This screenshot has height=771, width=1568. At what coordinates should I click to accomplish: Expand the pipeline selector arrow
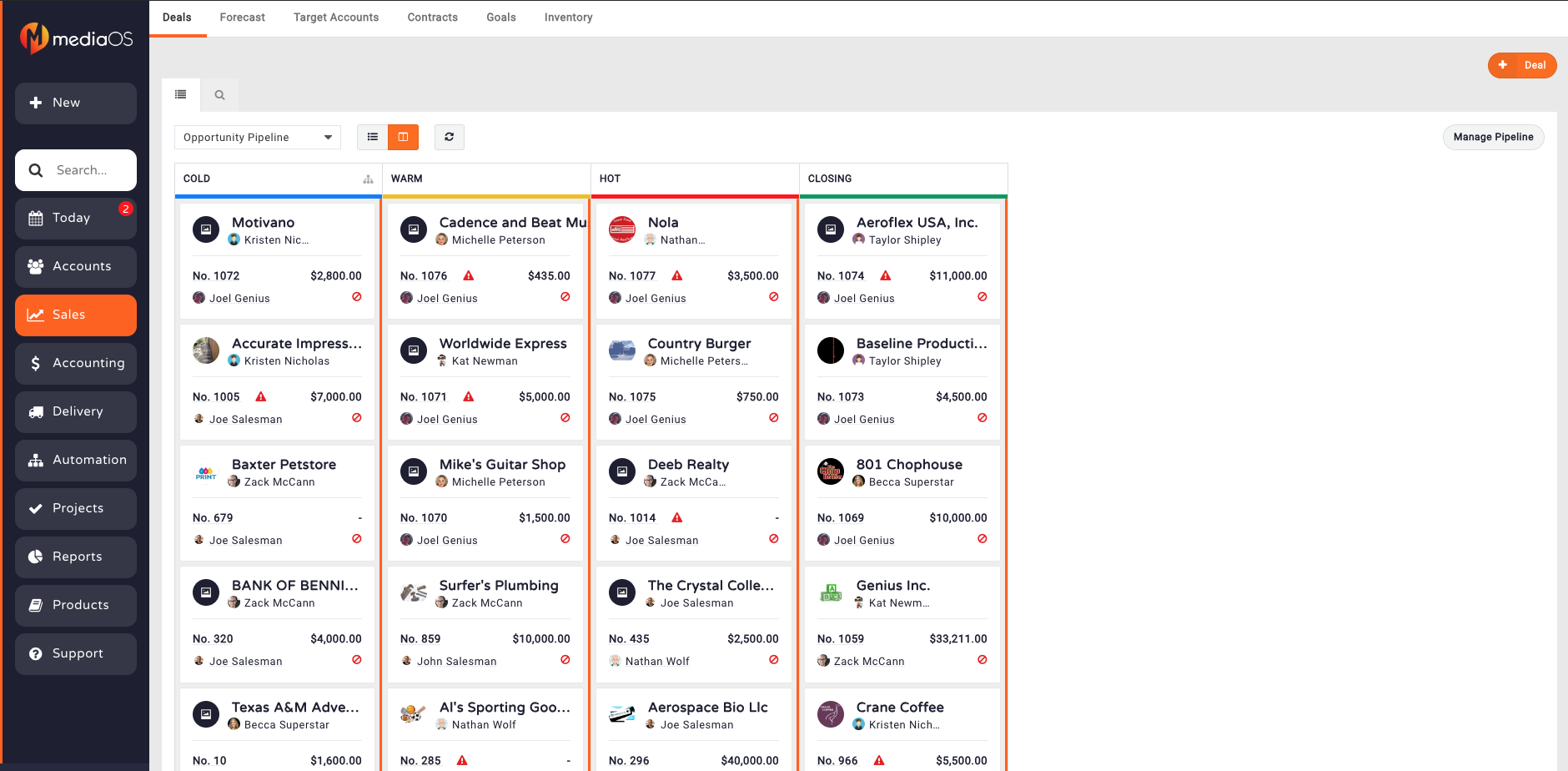pos(329,137)
